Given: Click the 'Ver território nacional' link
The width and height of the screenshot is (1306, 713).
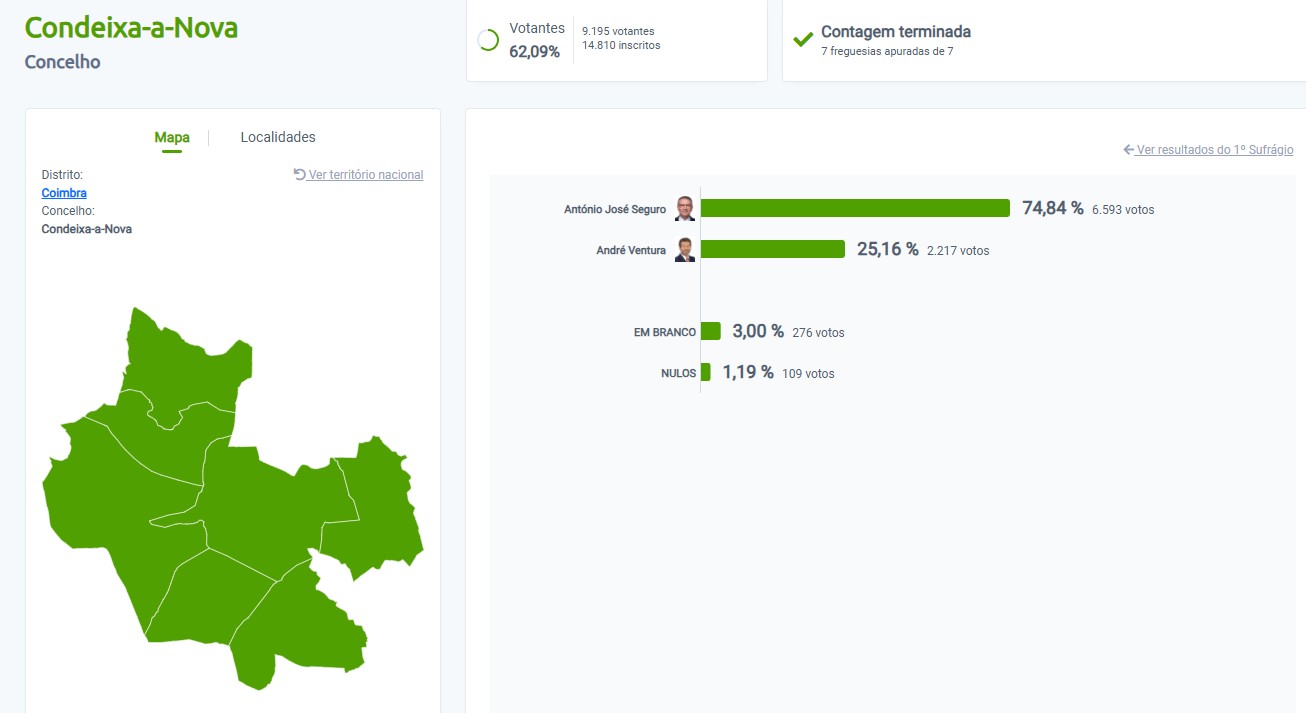Looking at the screenshot, I should coord(366,175).
